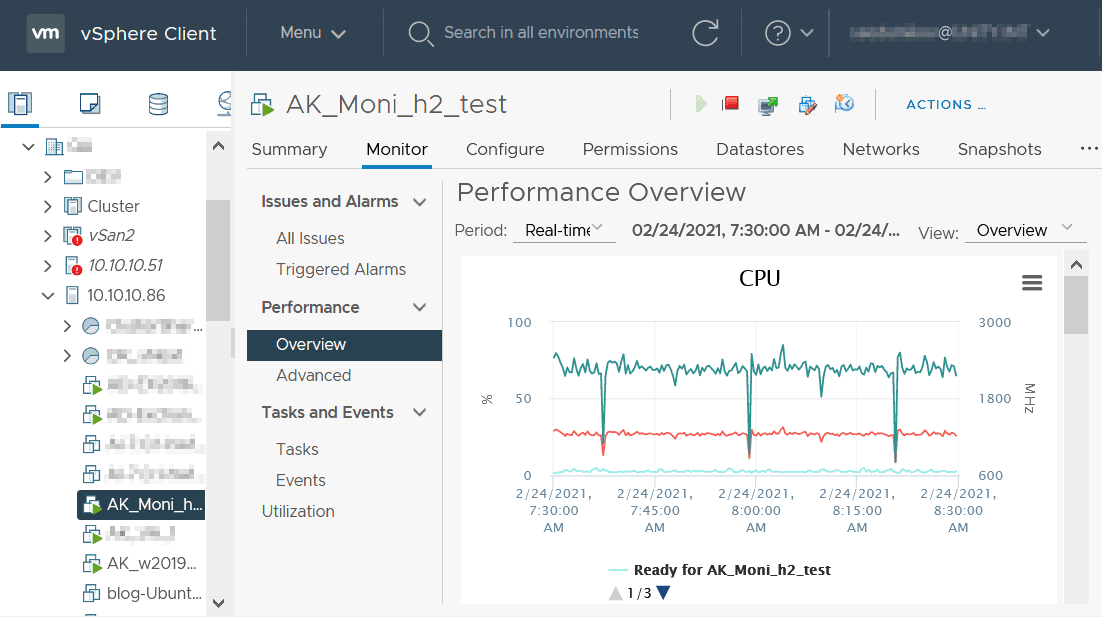Power off VM with red stop icon
The width and height of the screenshot is (1102, 617).
[x=731, y=104]
